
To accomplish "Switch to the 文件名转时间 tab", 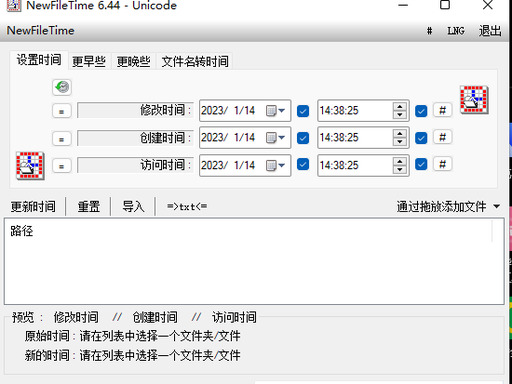I will [195, 62].
